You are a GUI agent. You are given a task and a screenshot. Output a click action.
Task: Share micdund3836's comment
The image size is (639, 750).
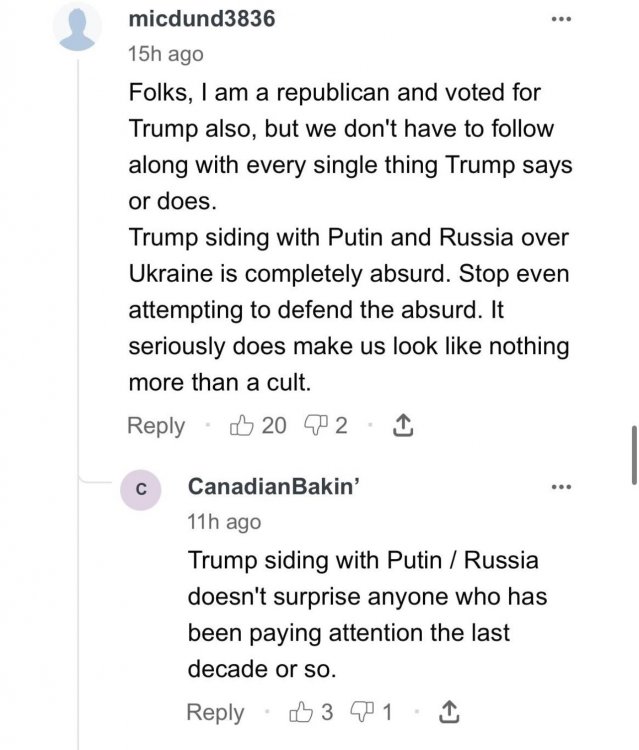click(x=401, y=426)
